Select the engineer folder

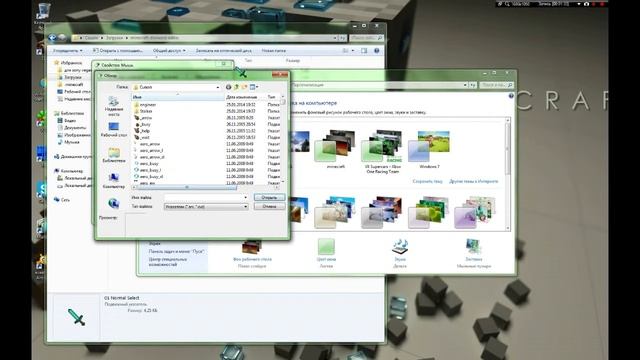145,104
